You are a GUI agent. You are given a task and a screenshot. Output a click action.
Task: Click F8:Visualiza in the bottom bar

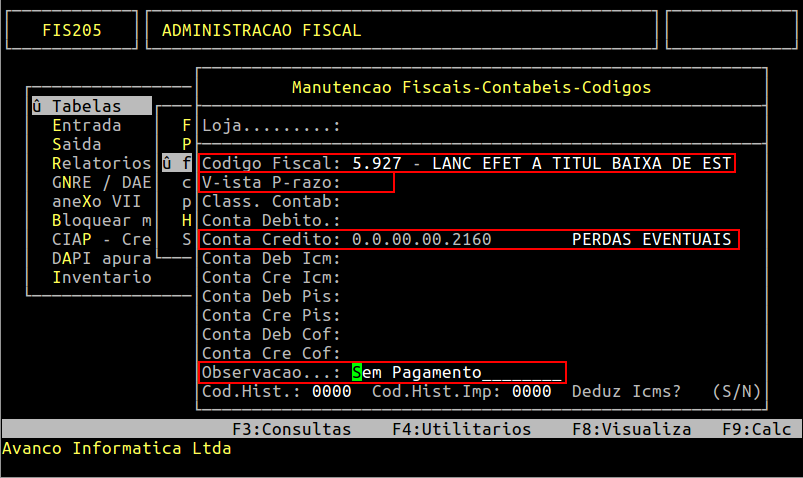[x=631, y=429]
